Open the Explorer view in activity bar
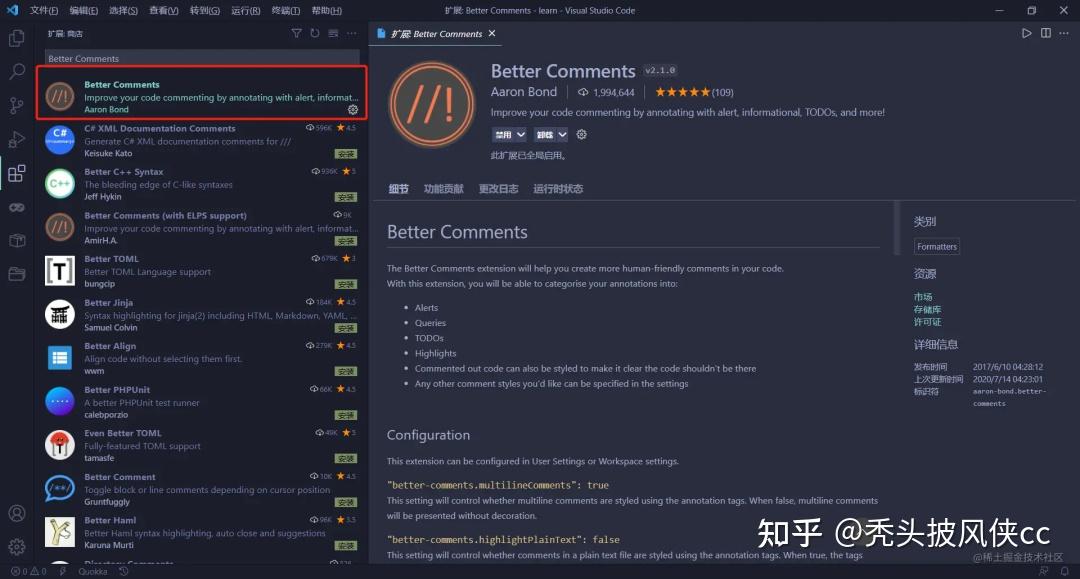The image size is (1080, 579). tap(17, 38)
